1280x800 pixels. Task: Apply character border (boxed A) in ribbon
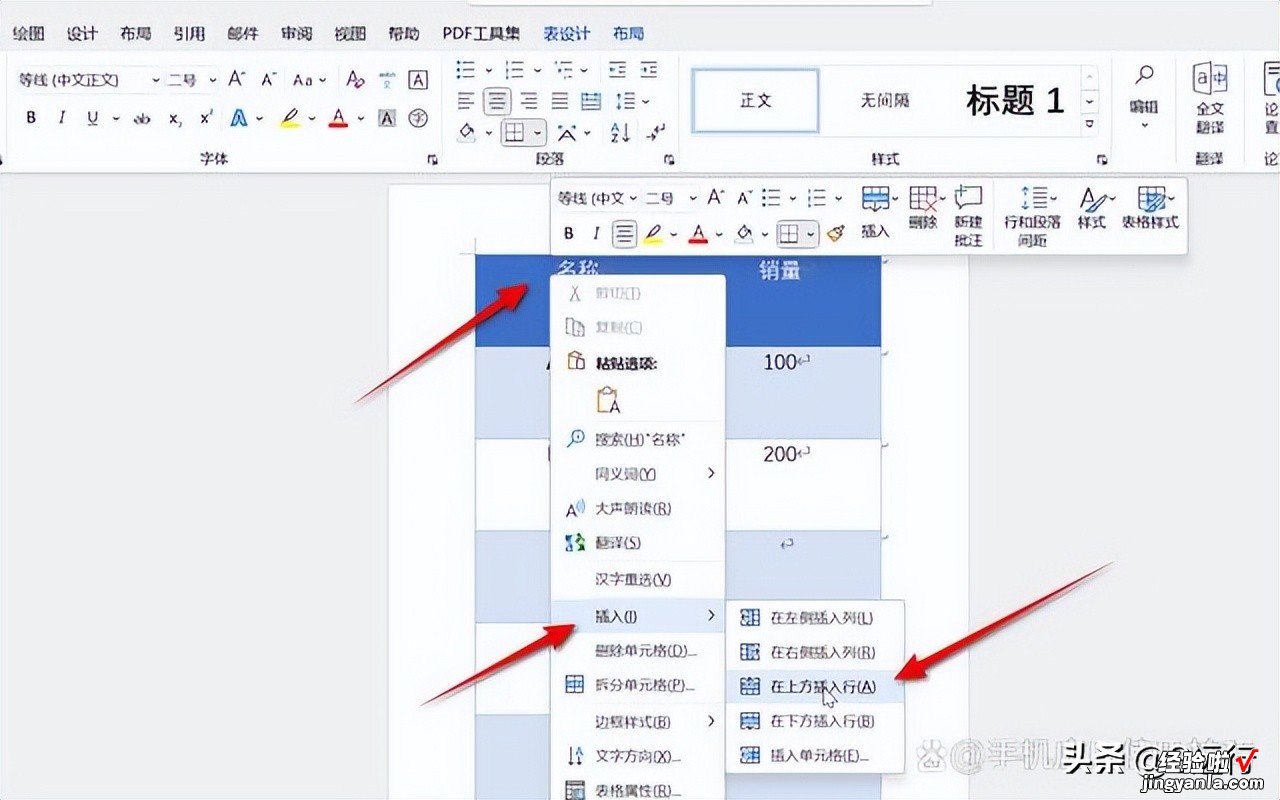click(x=418, y=80)
